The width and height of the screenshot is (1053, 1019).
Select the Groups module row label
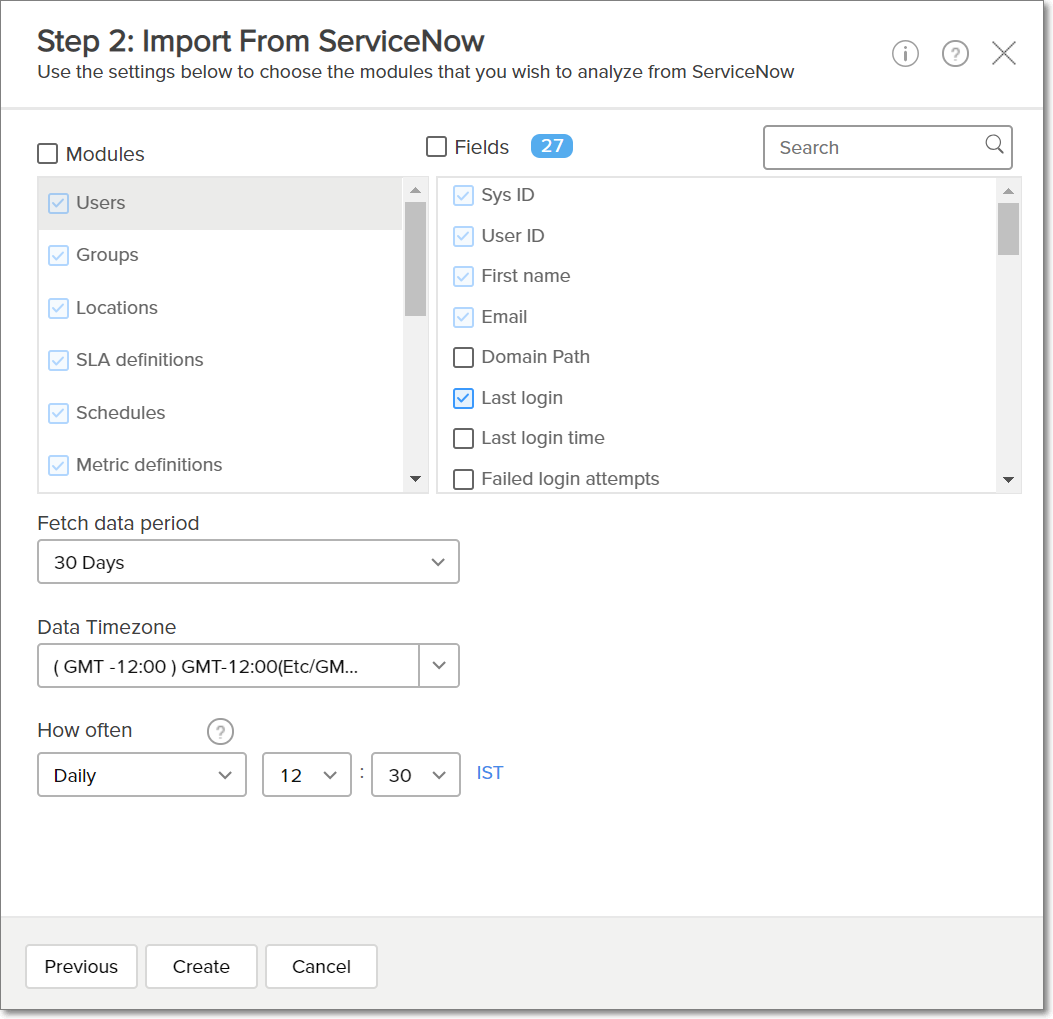point(107,255)
